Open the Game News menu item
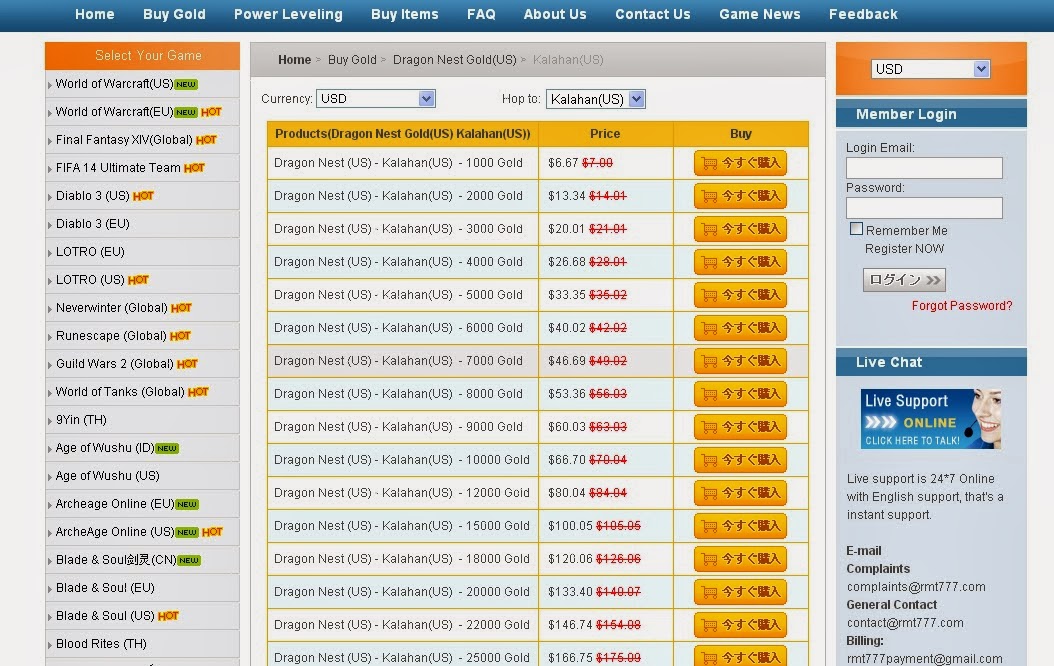This screenshot has width=1054, height=666. point(760,14)
